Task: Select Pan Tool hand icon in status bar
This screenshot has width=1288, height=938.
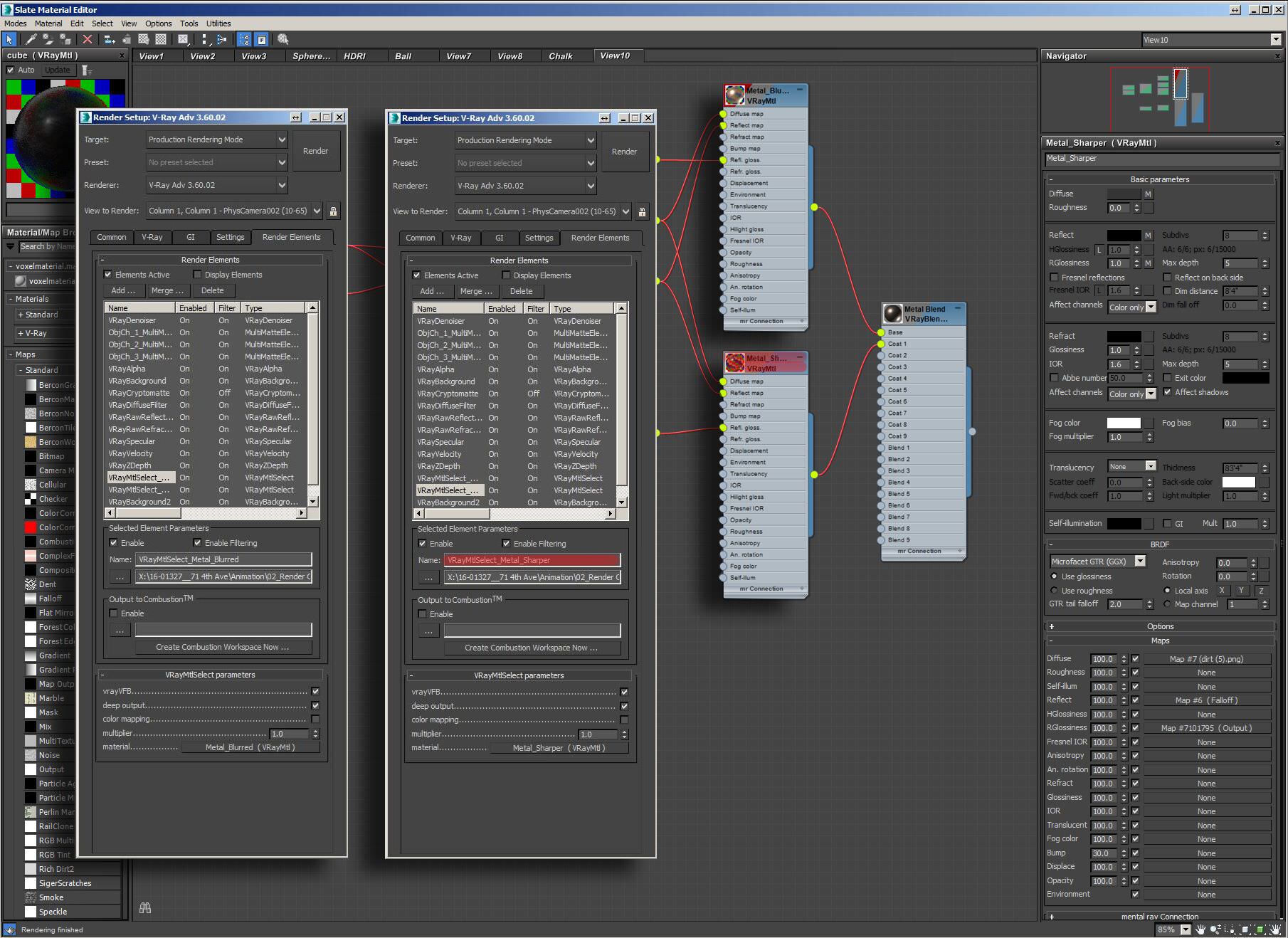Action: tap(1200, 929)
